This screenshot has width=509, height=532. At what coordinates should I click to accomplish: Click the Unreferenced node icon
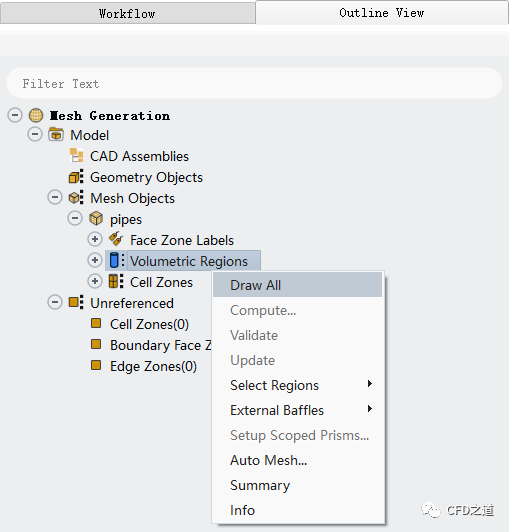pyautogui.click(x=76, y=302)
